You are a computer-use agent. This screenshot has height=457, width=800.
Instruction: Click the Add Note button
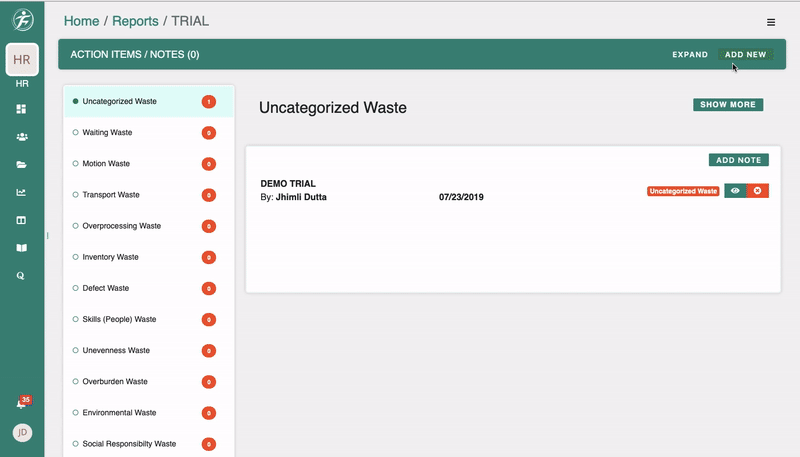click(x=738, y=160)
